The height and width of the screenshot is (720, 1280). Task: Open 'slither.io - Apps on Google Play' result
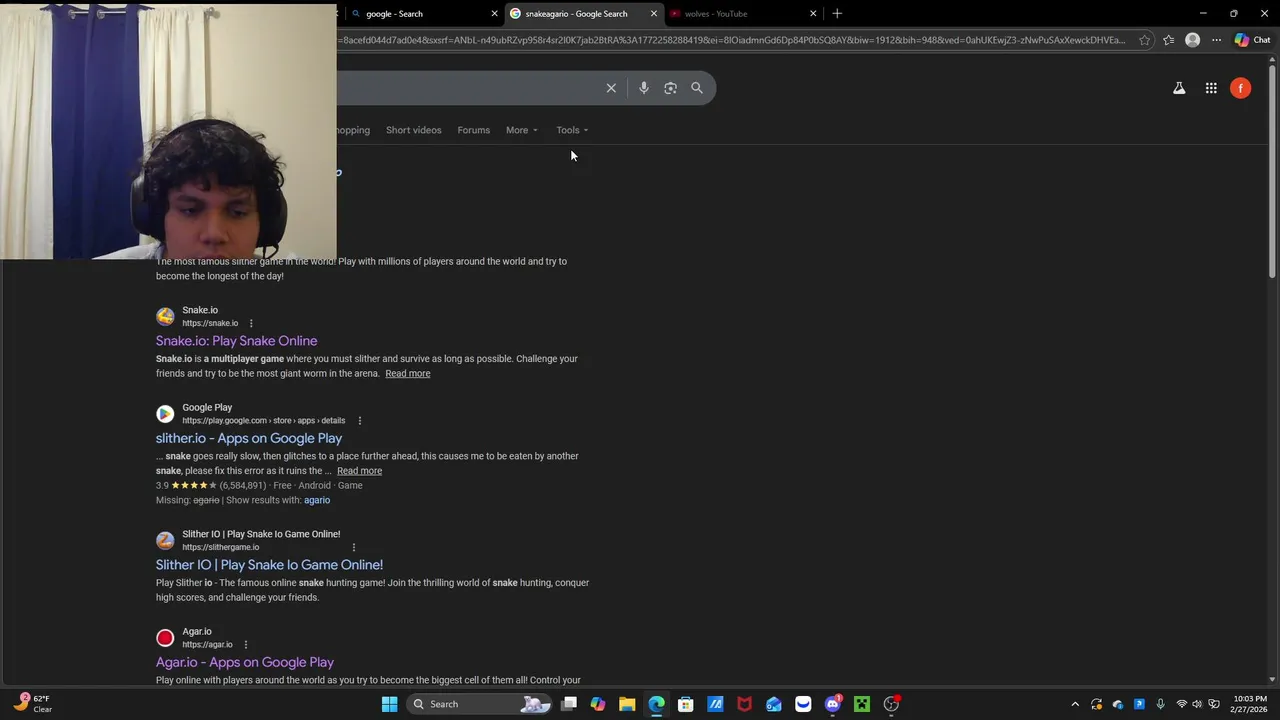point(249,438)
